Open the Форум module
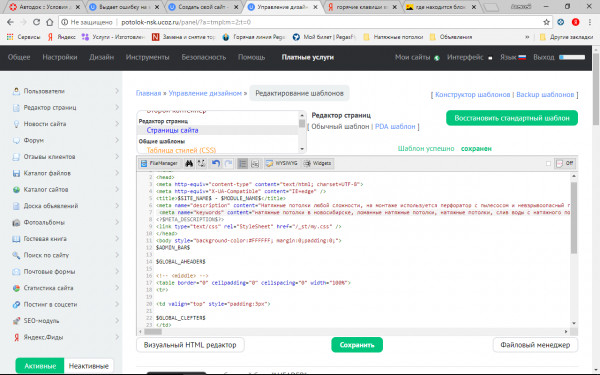Viewport: 600px width, 375px height. point(34,140)
